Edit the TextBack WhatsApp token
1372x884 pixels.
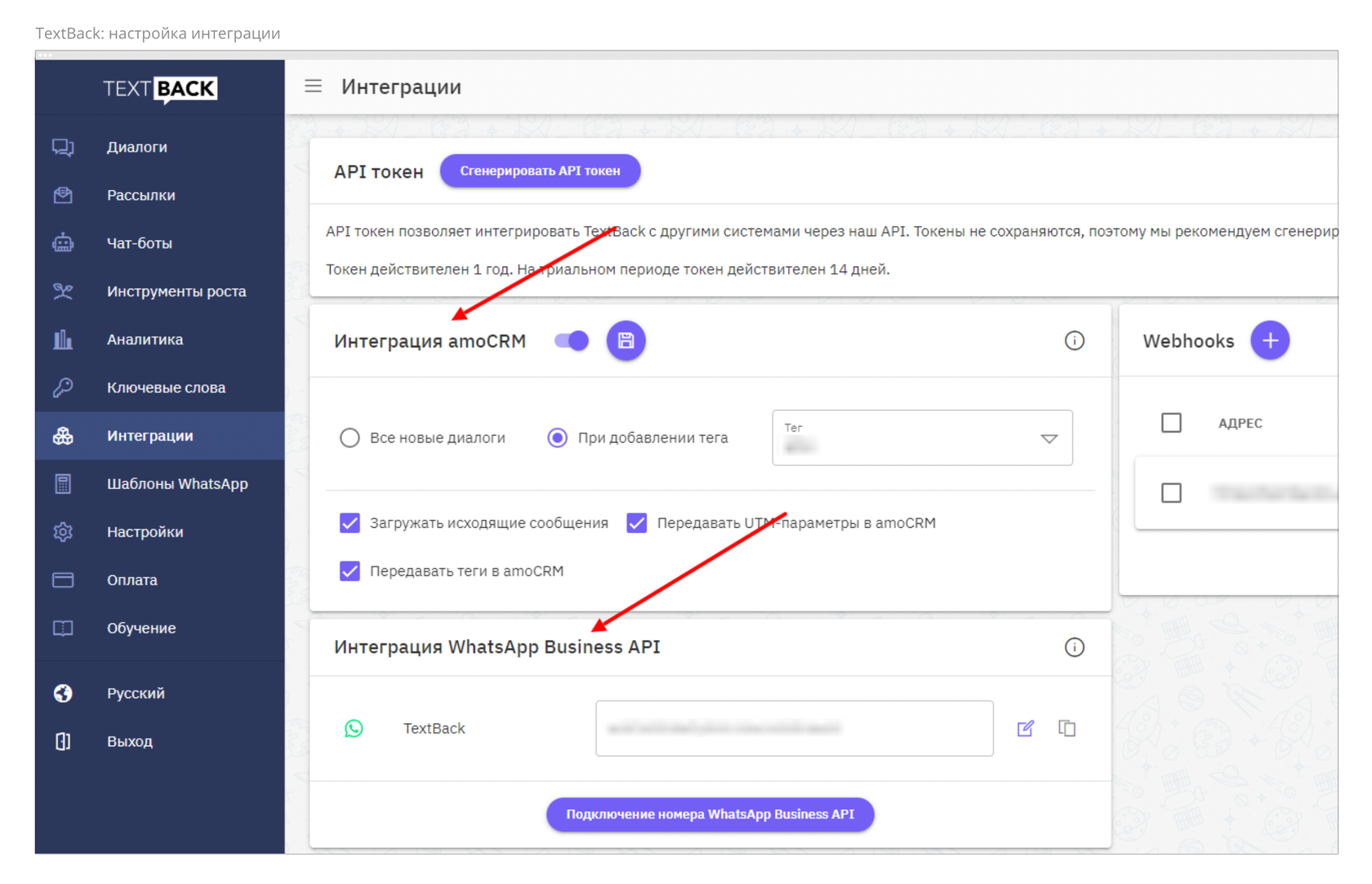[x=1026, y=728]
